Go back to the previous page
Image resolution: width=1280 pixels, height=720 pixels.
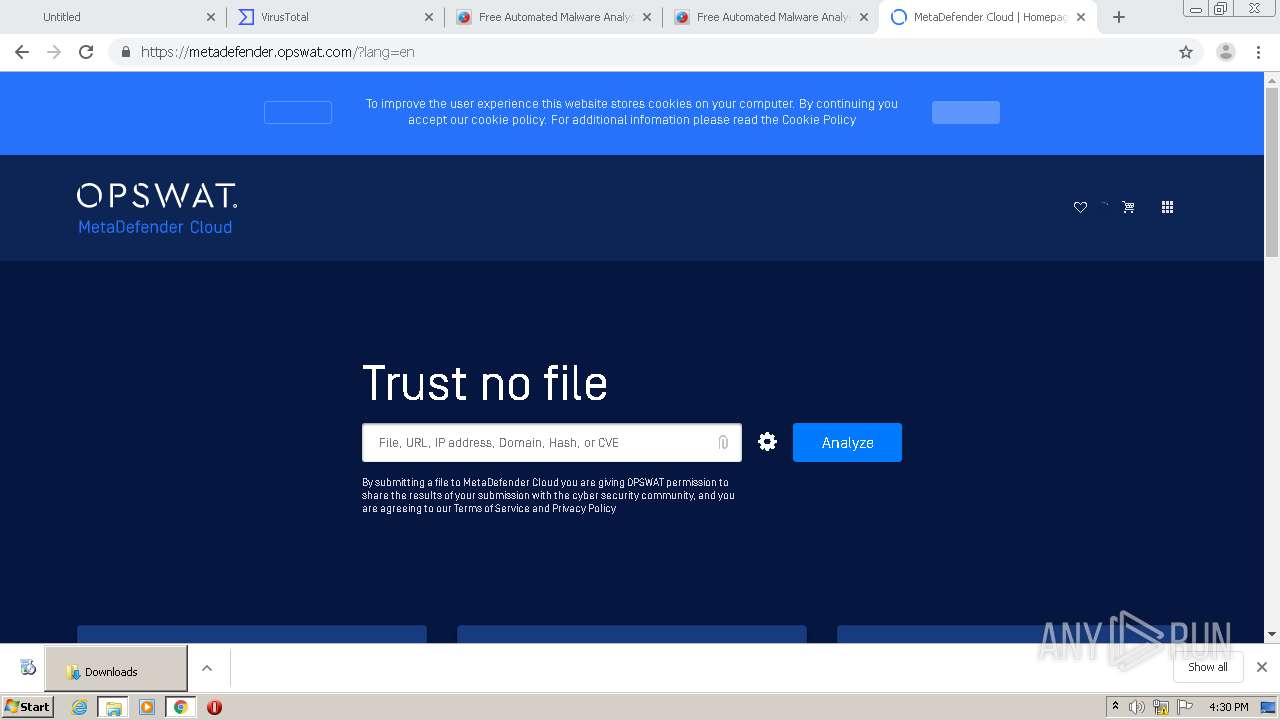click(22, 52)
